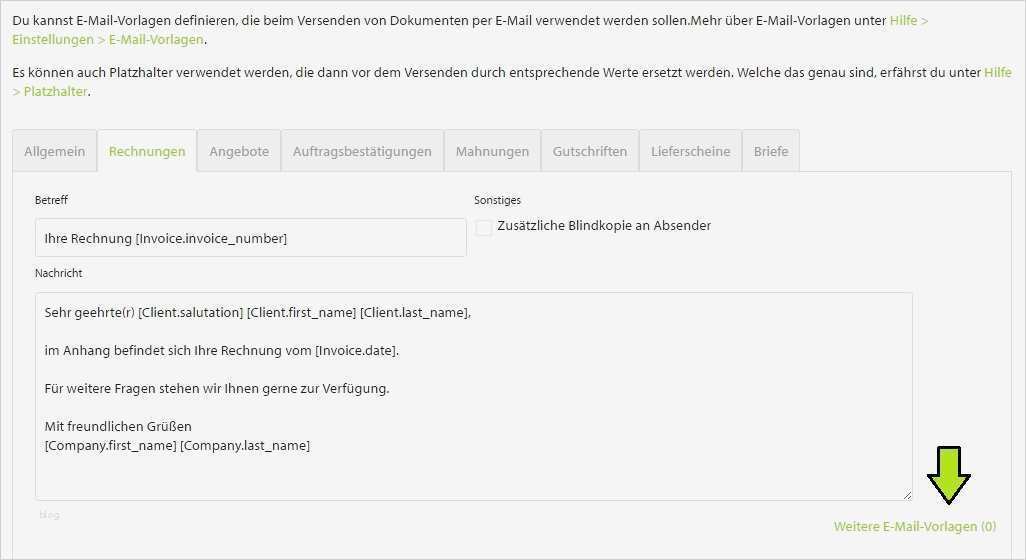The image size is (1026, 560).
Task: Click the [Client.salutation] placeholder in the message
Action: 191,313
